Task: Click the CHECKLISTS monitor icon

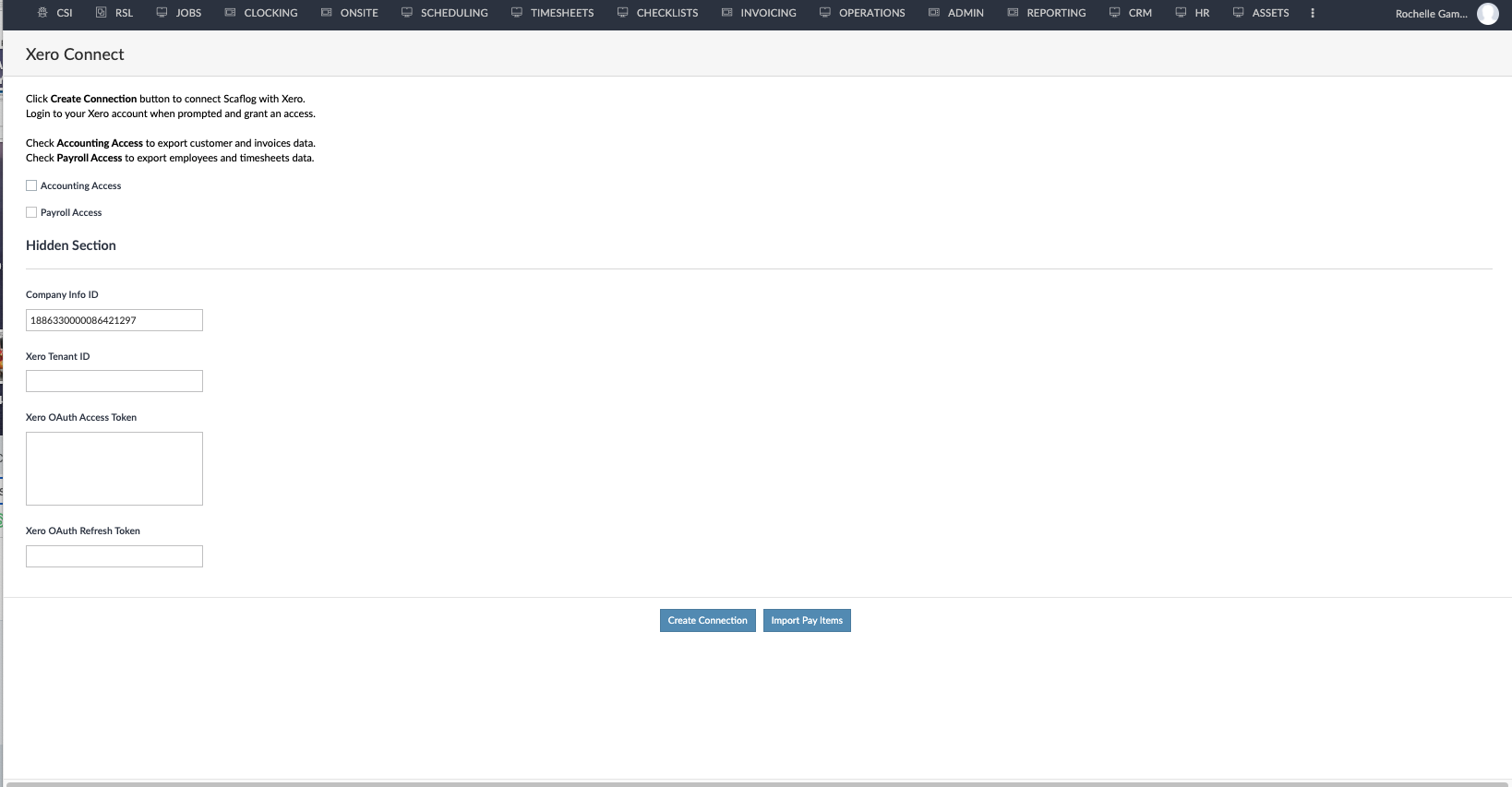Action: (622, 13)
